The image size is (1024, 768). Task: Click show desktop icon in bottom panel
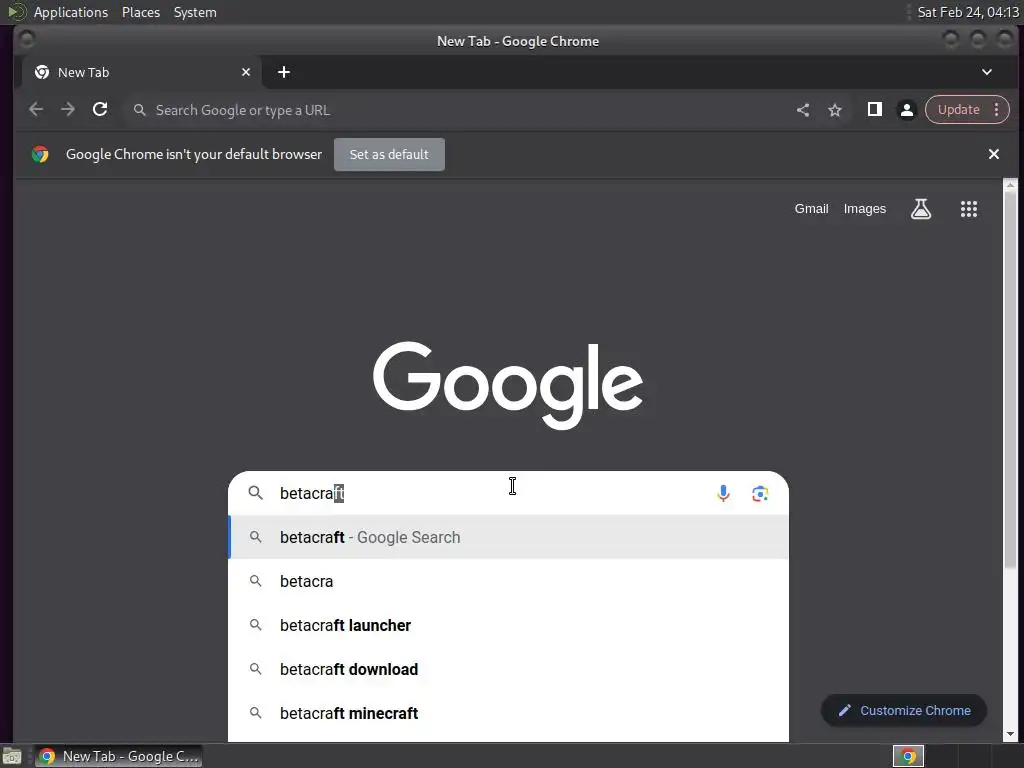[x=12, y=756]
